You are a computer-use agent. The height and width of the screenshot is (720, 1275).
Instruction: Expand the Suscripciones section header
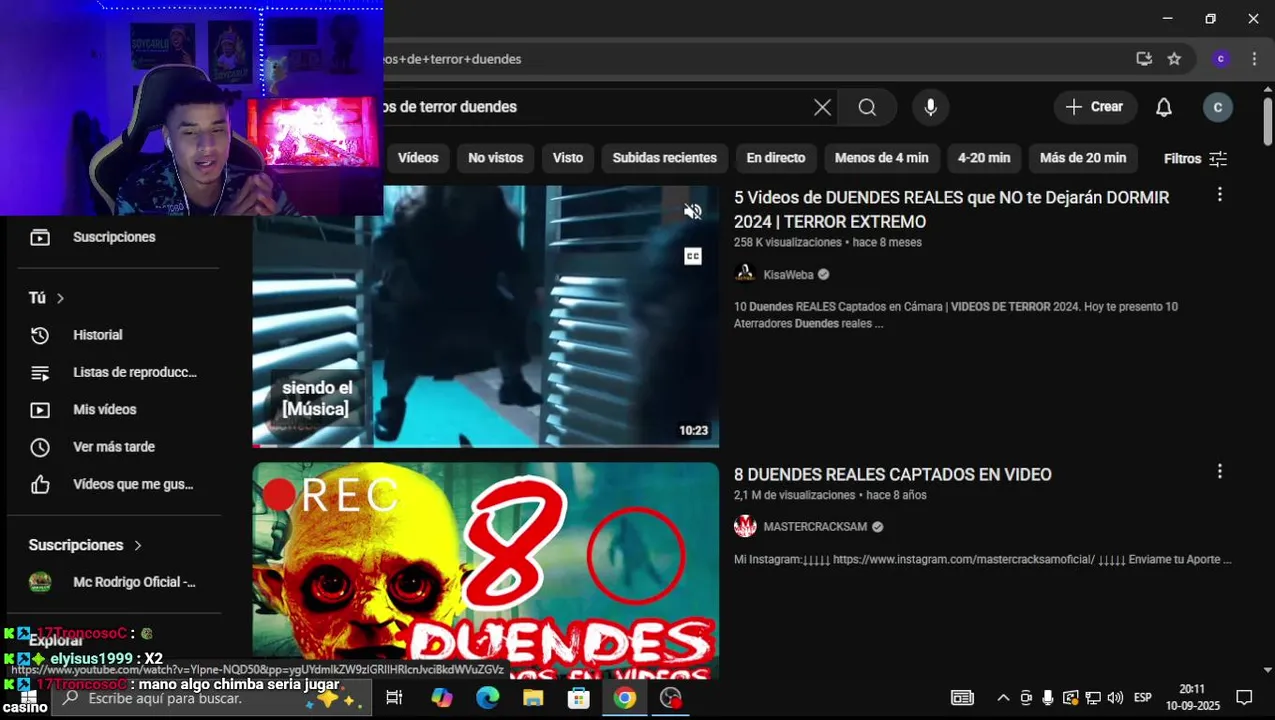tap(86, 545)
